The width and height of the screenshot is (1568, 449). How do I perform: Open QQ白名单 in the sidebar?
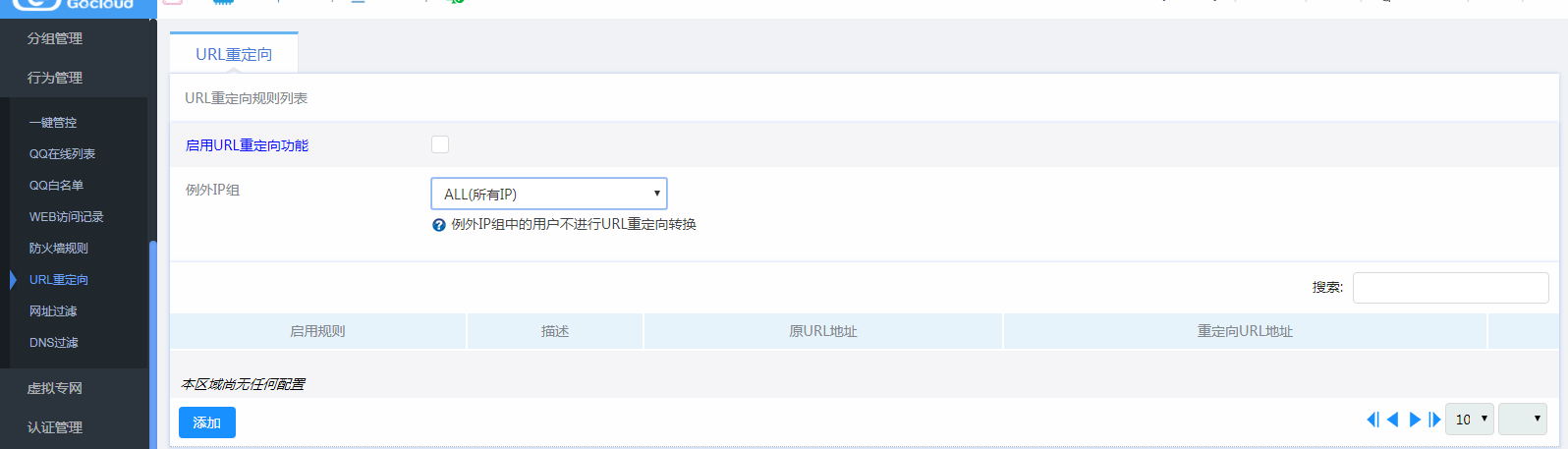coord(56,186)
